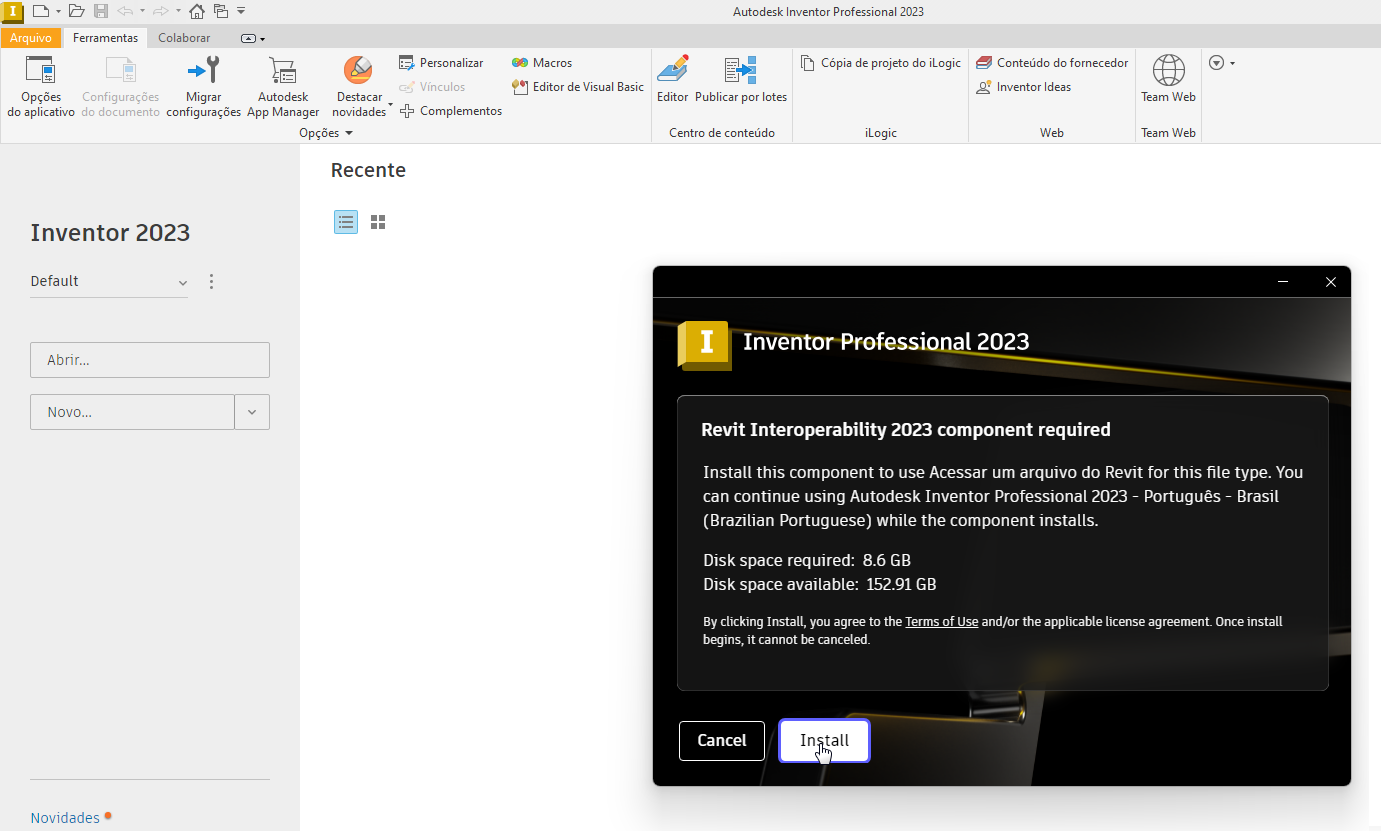Toggle the ribbon display mode button
The image size is (1381, 831).
click(x=253, y=38)
